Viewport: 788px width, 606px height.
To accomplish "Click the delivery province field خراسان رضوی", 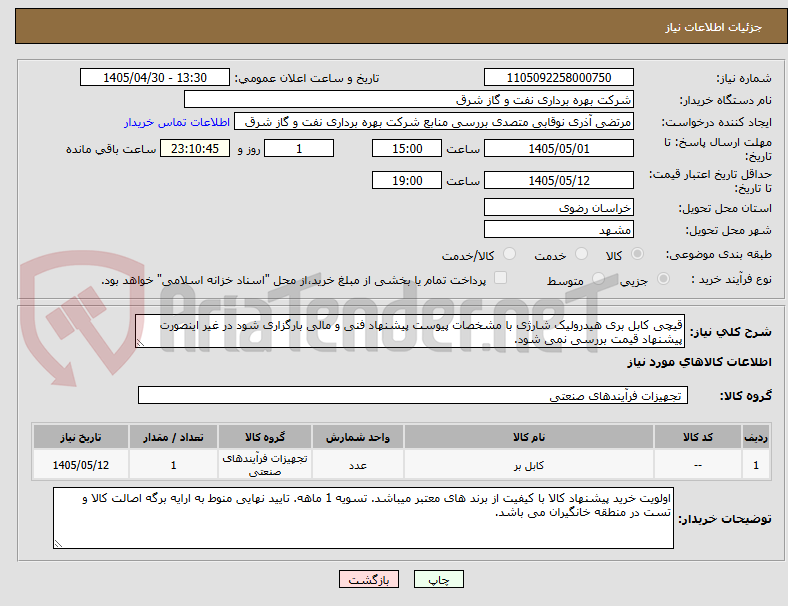I will click(558, 208).
